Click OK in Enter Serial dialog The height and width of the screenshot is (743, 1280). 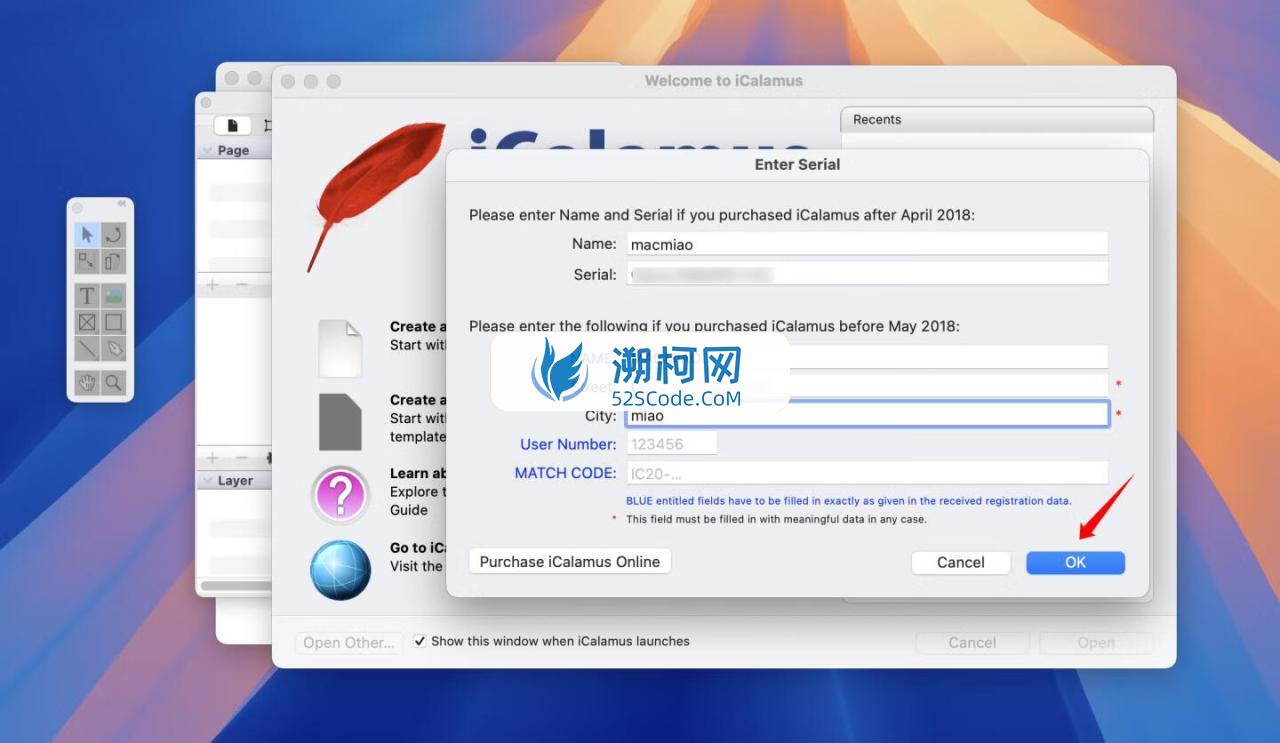1075,562
